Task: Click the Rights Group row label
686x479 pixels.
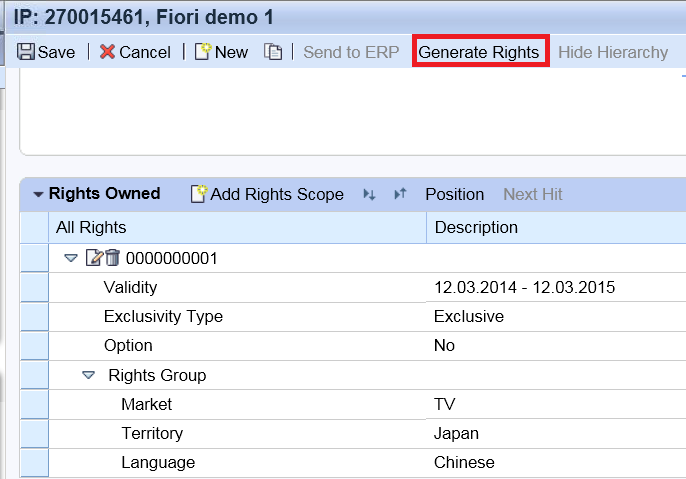Action: [157, 375]
